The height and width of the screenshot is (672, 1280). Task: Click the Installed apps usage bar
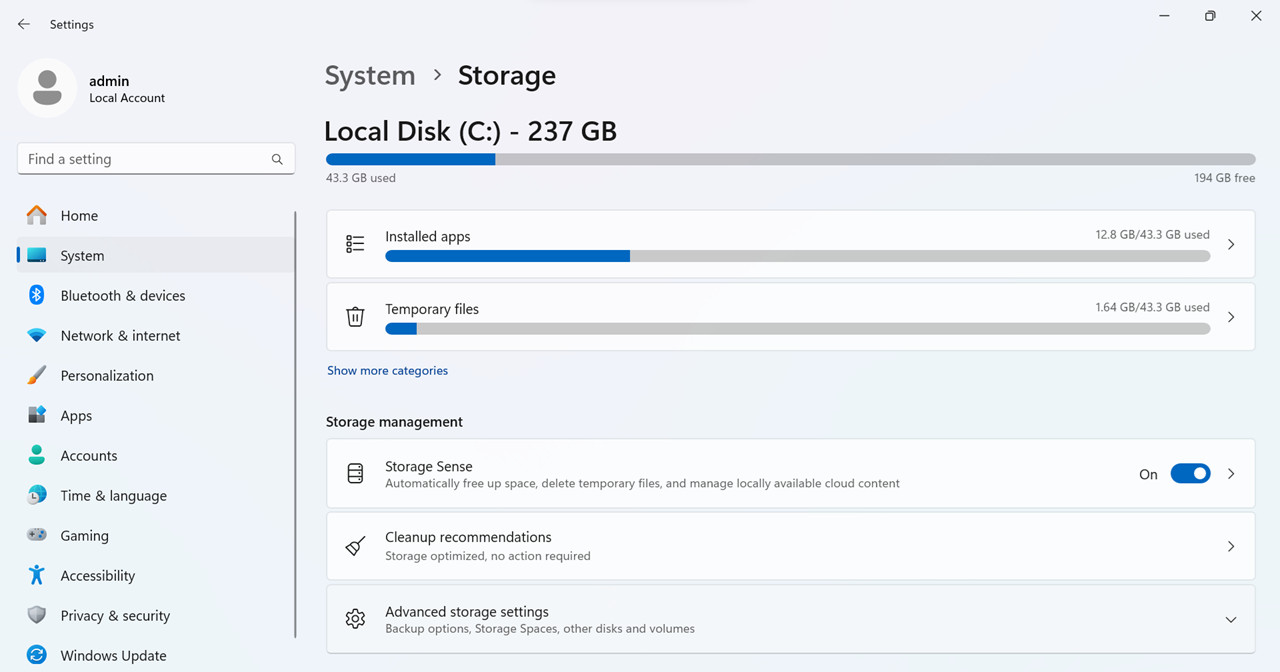point(797,256)
